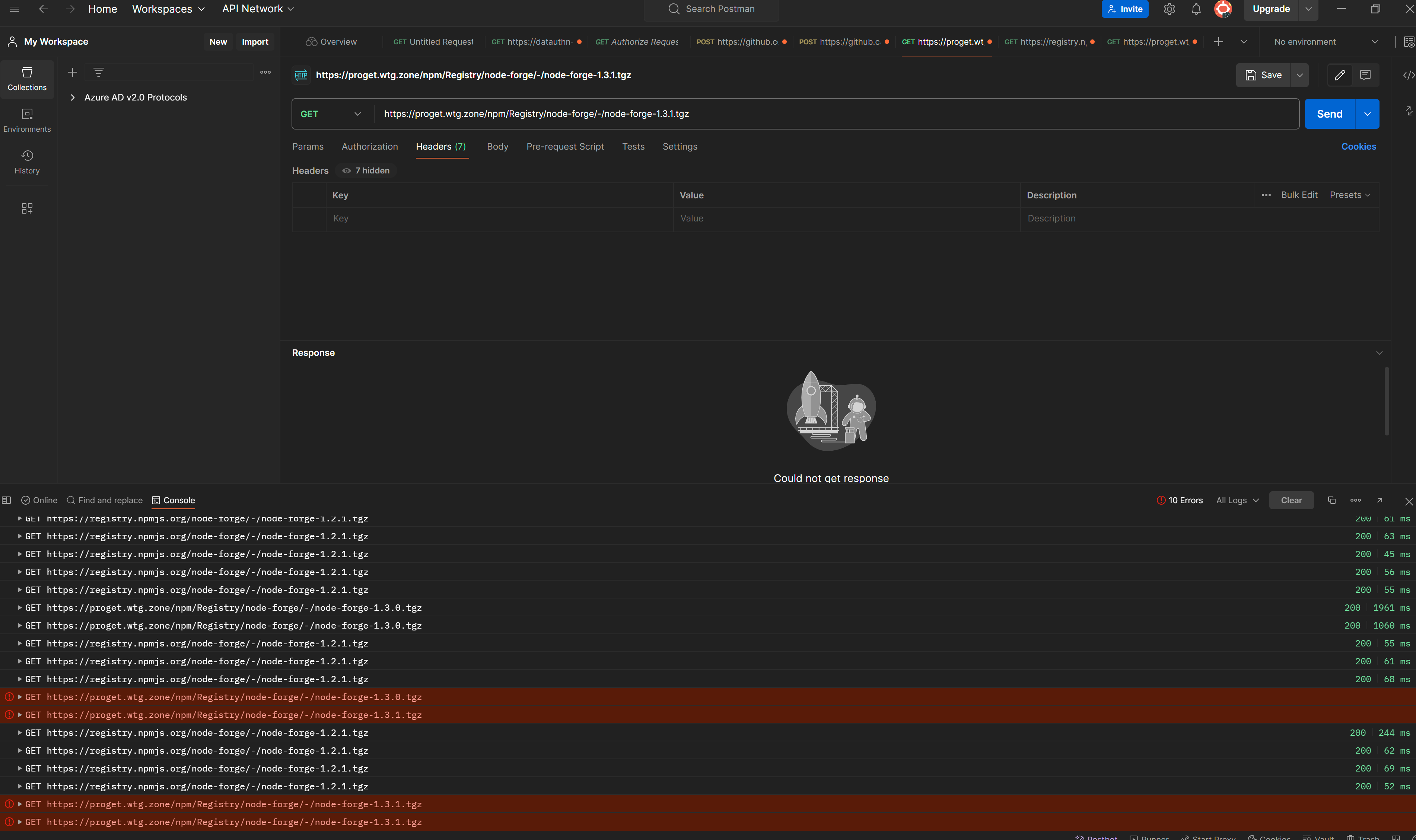Switch to the Tests tab
The width and height of the screenshot is (1416, 840).
(x=633, y=147)
